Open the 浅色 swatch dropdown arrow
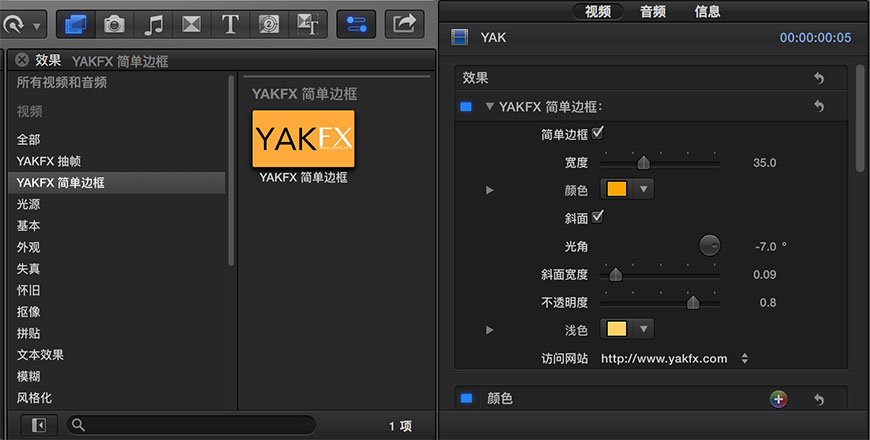870x440 pixels. pos(643,329)
